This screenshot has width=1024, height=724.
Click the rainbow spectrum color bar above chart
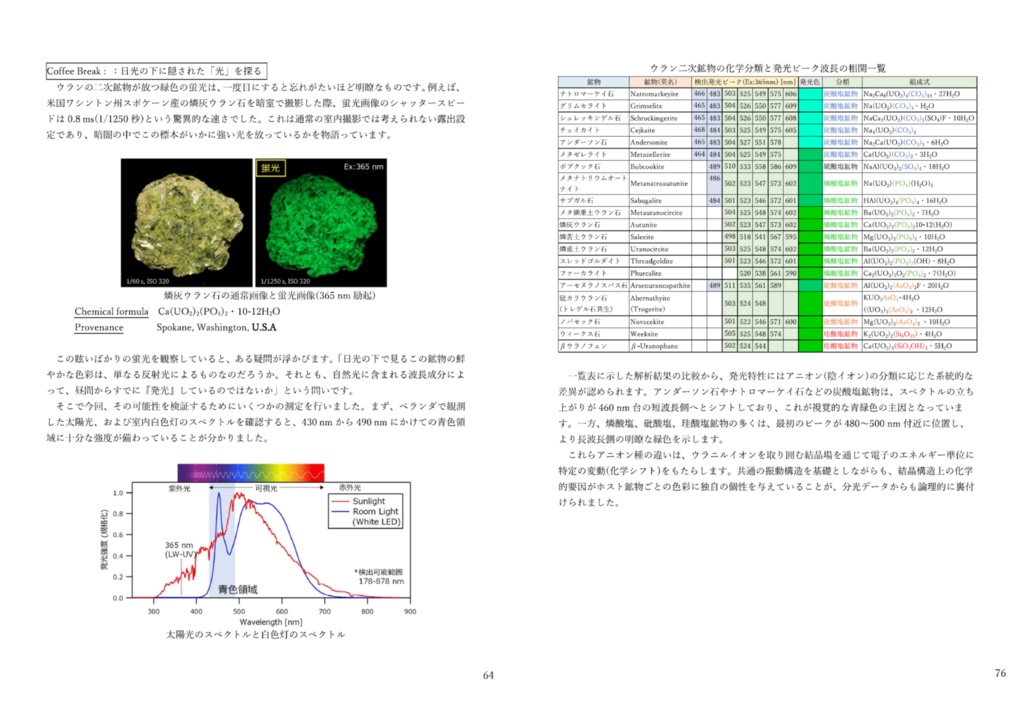[251, 473]
